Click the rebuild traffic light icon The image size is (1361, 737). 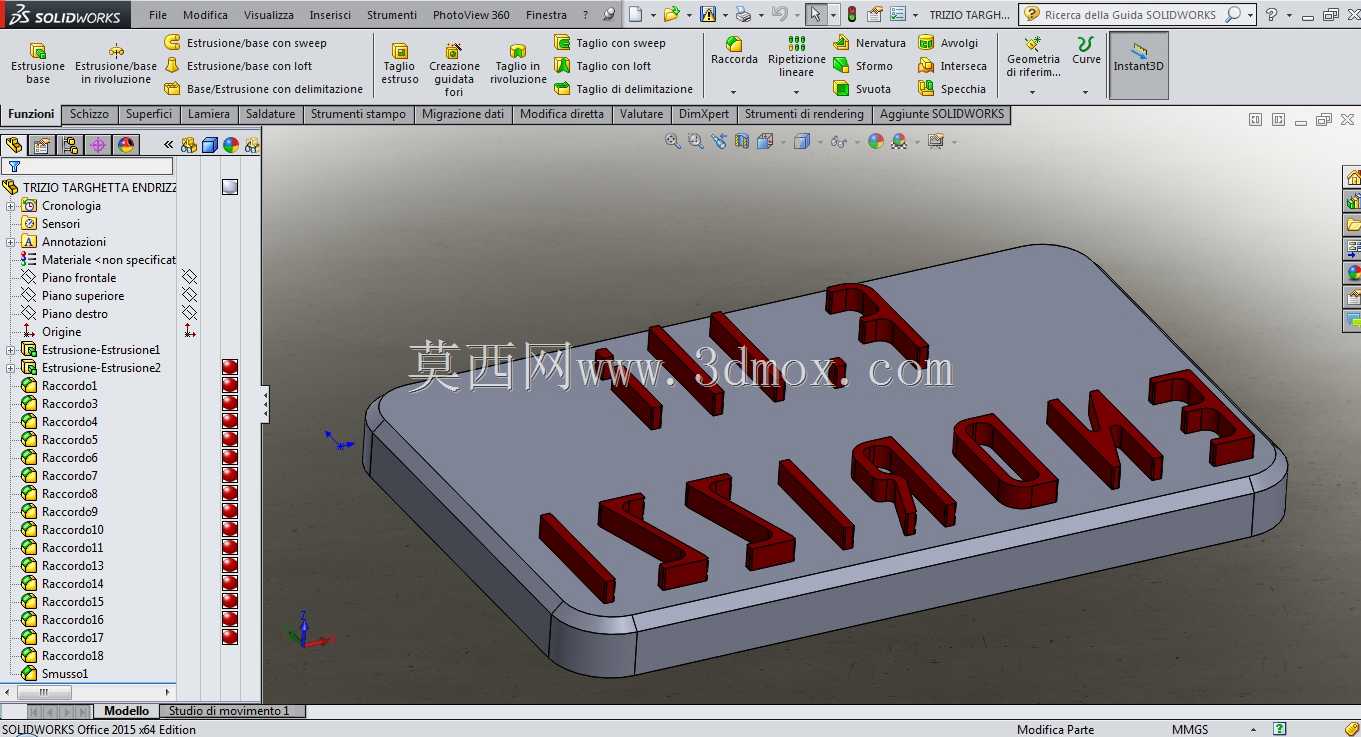click(851, 15)
